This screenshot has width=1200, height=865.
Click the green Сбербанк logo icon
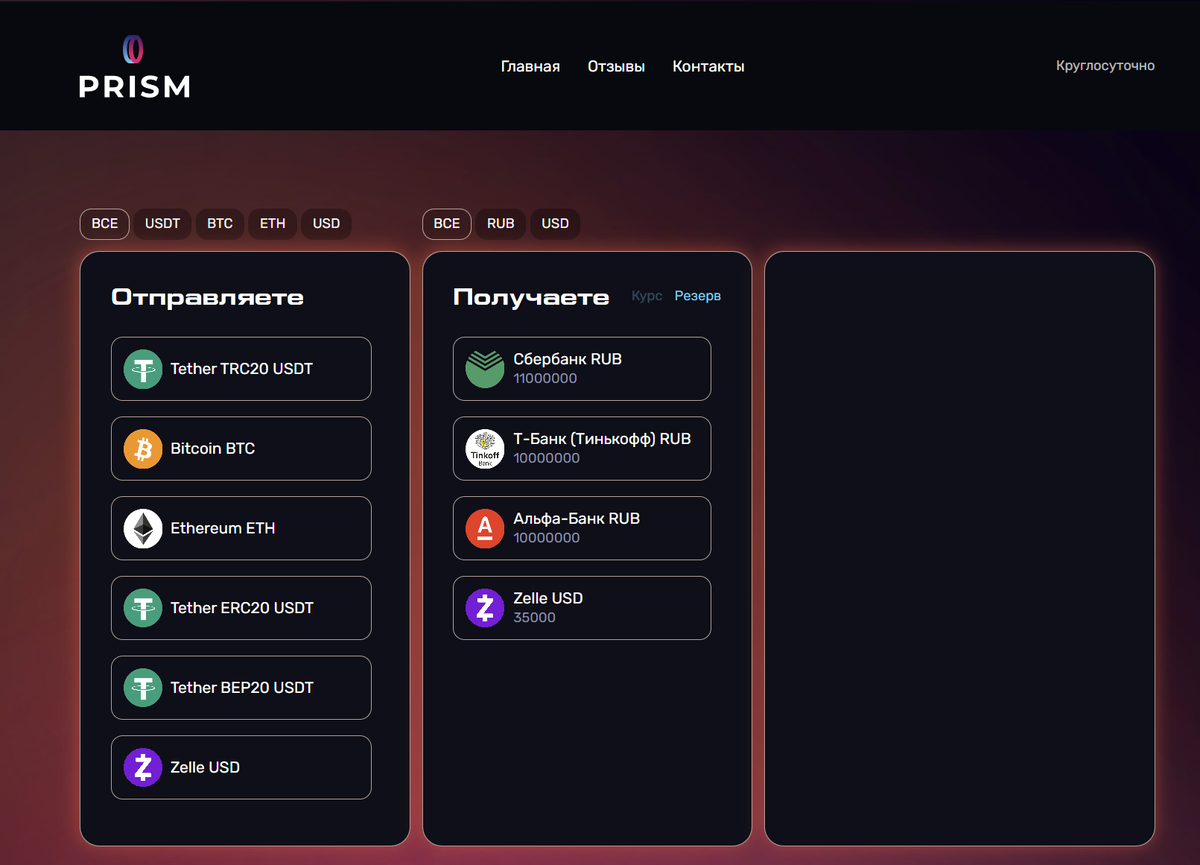tap(485, 369)
